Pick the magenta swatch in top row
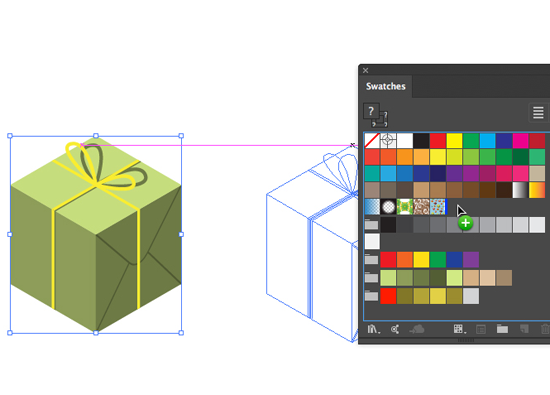Image resolution: width=550 pixels, height=395 pixels. click(521, 140)
